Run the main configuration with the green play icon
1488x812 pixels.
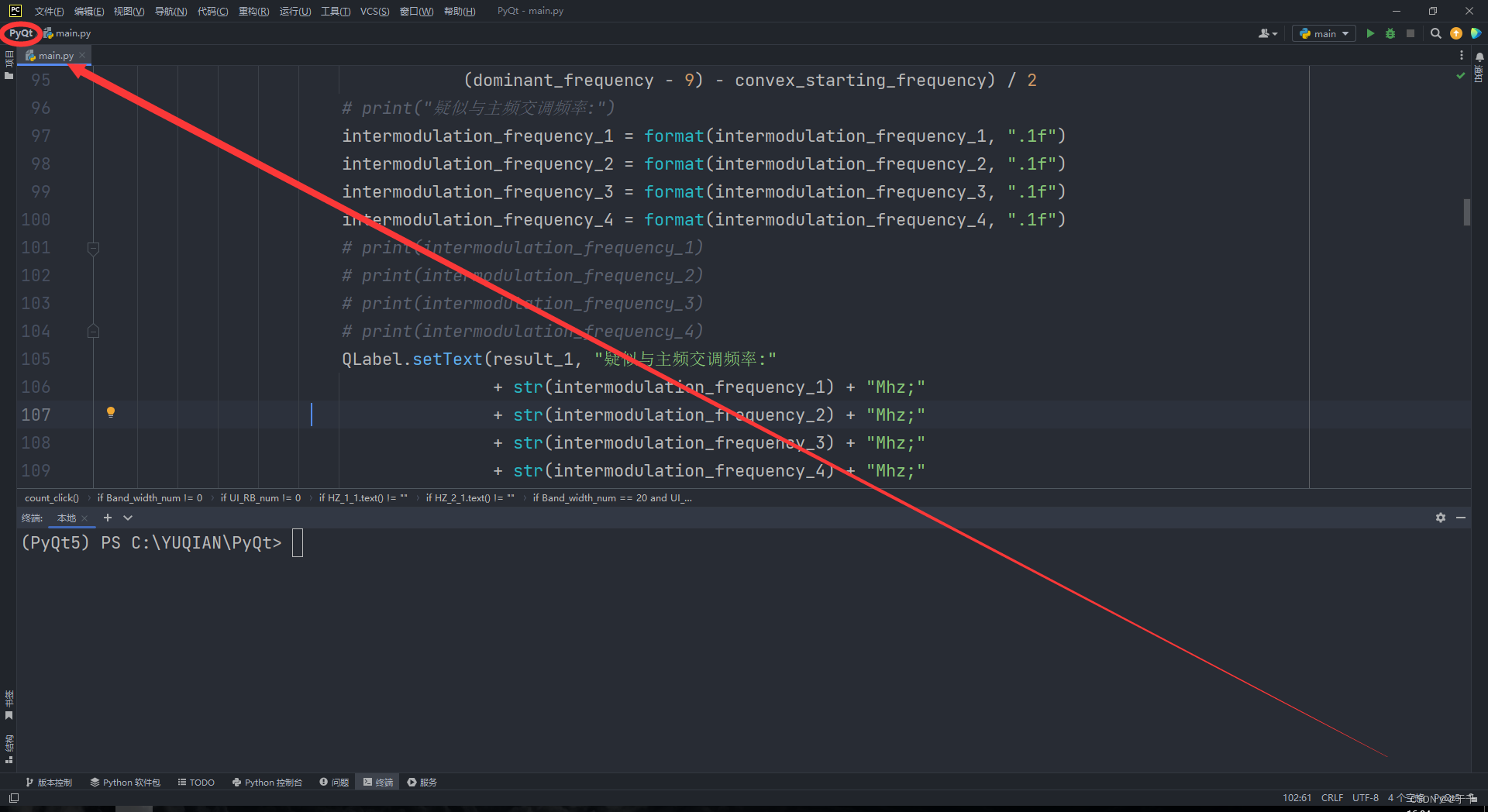click(x=1369, y=33)
